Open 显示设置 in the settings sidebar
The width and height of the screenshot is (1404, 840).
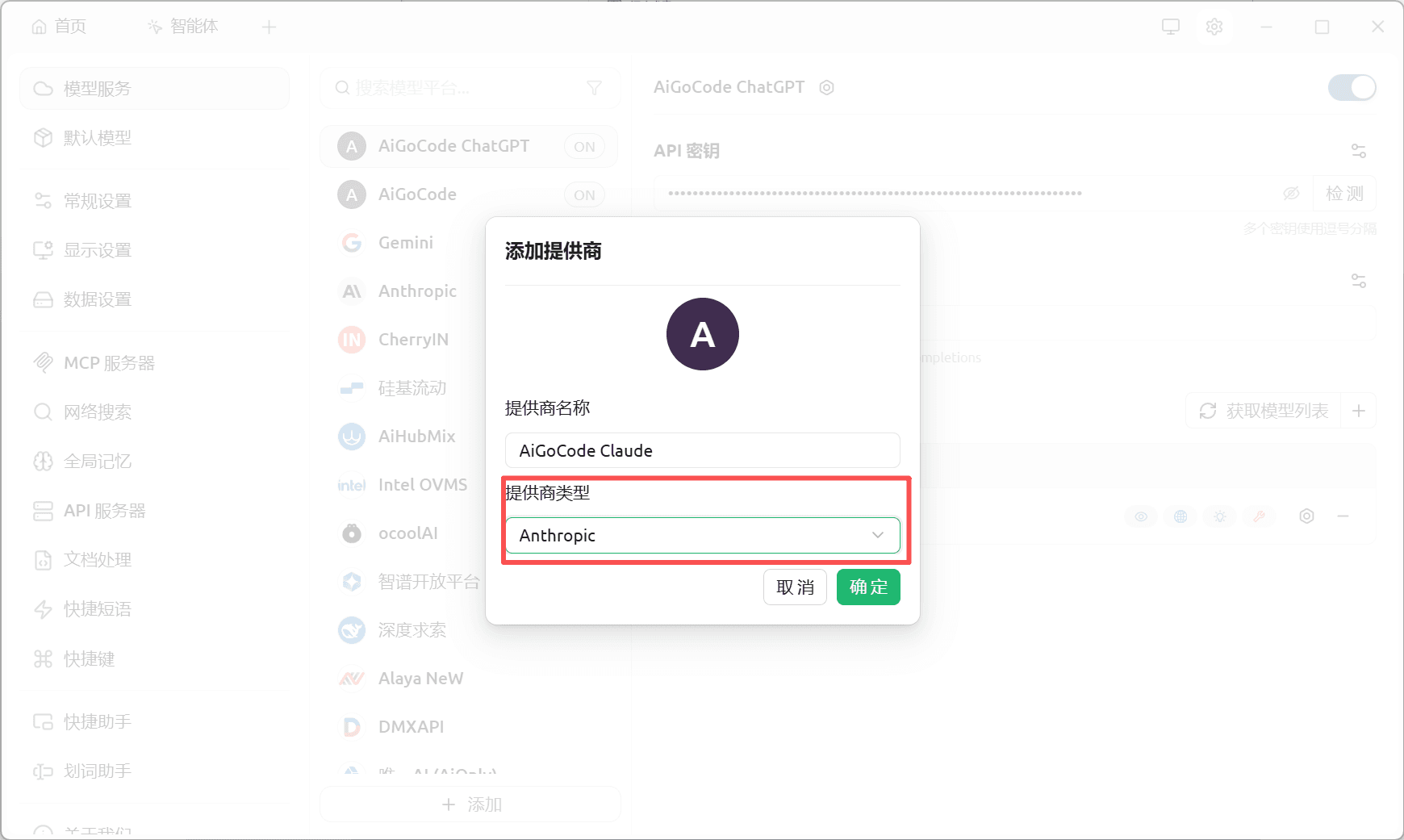[154, 250]
